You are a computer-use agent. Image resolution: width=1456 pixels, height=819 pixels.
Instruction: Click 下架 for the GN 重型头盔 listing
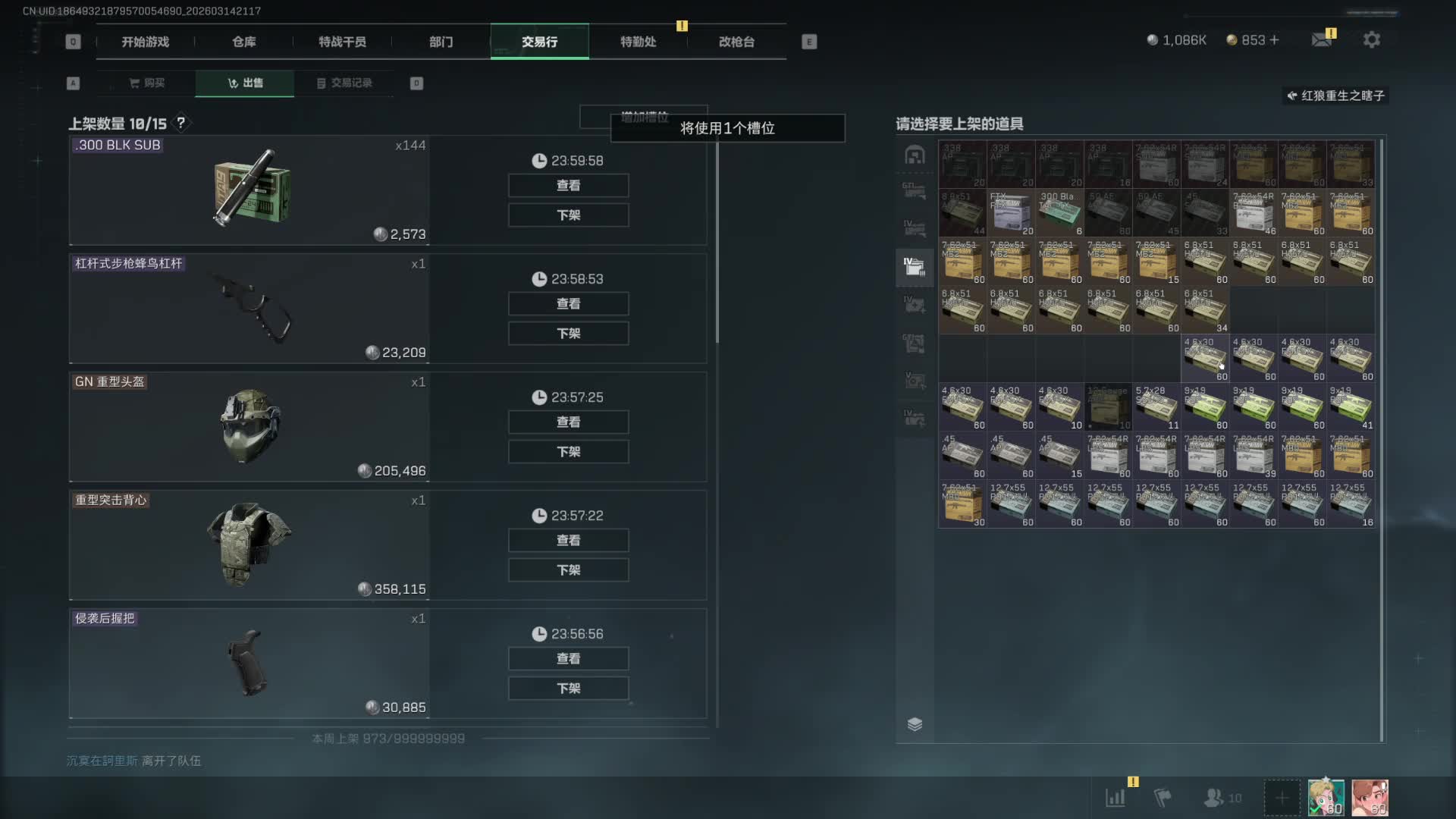pos(568,451)
